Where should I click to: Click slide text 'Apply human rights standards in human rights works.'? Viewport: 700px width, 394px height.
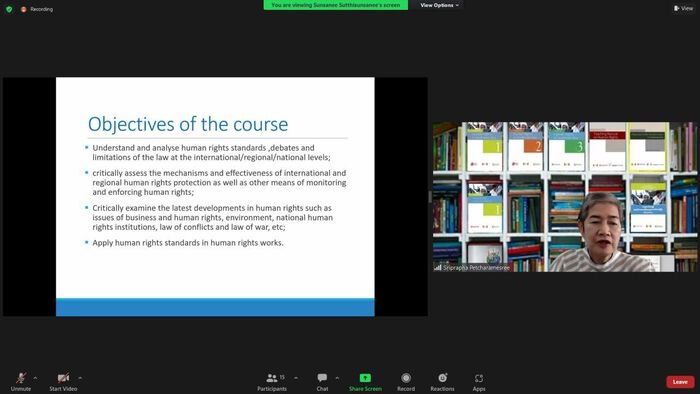[188, 243]
